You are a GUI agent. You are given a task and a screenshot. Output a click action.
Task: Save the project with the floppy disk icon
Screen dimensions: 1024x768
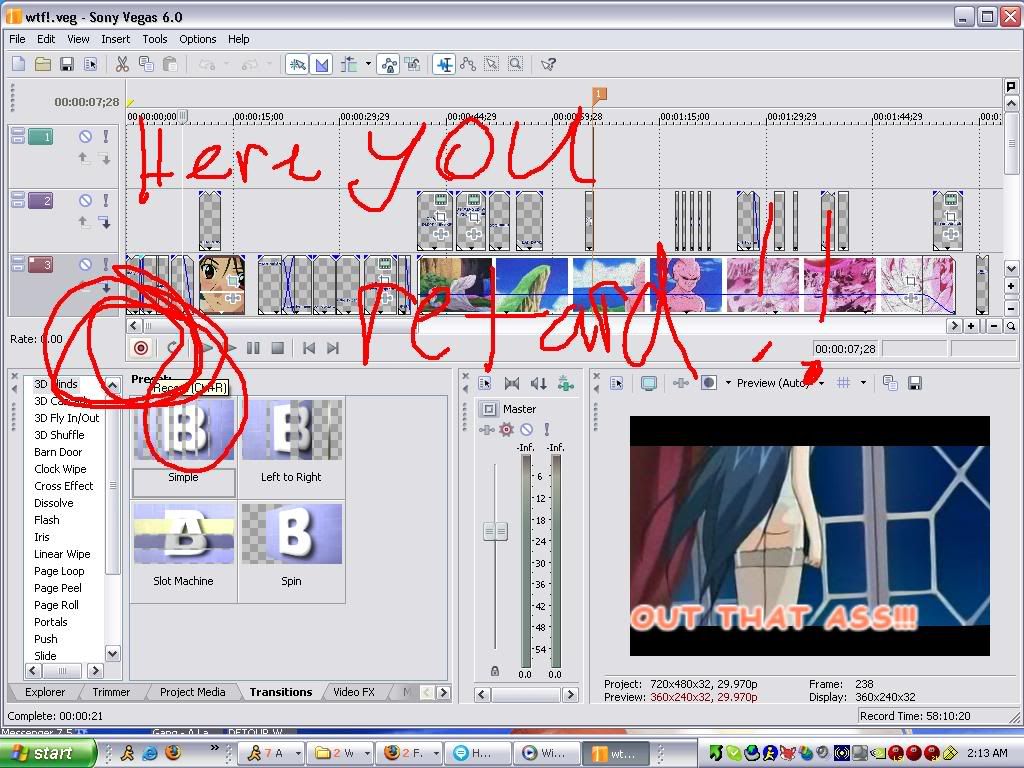[x=66, y=64]
